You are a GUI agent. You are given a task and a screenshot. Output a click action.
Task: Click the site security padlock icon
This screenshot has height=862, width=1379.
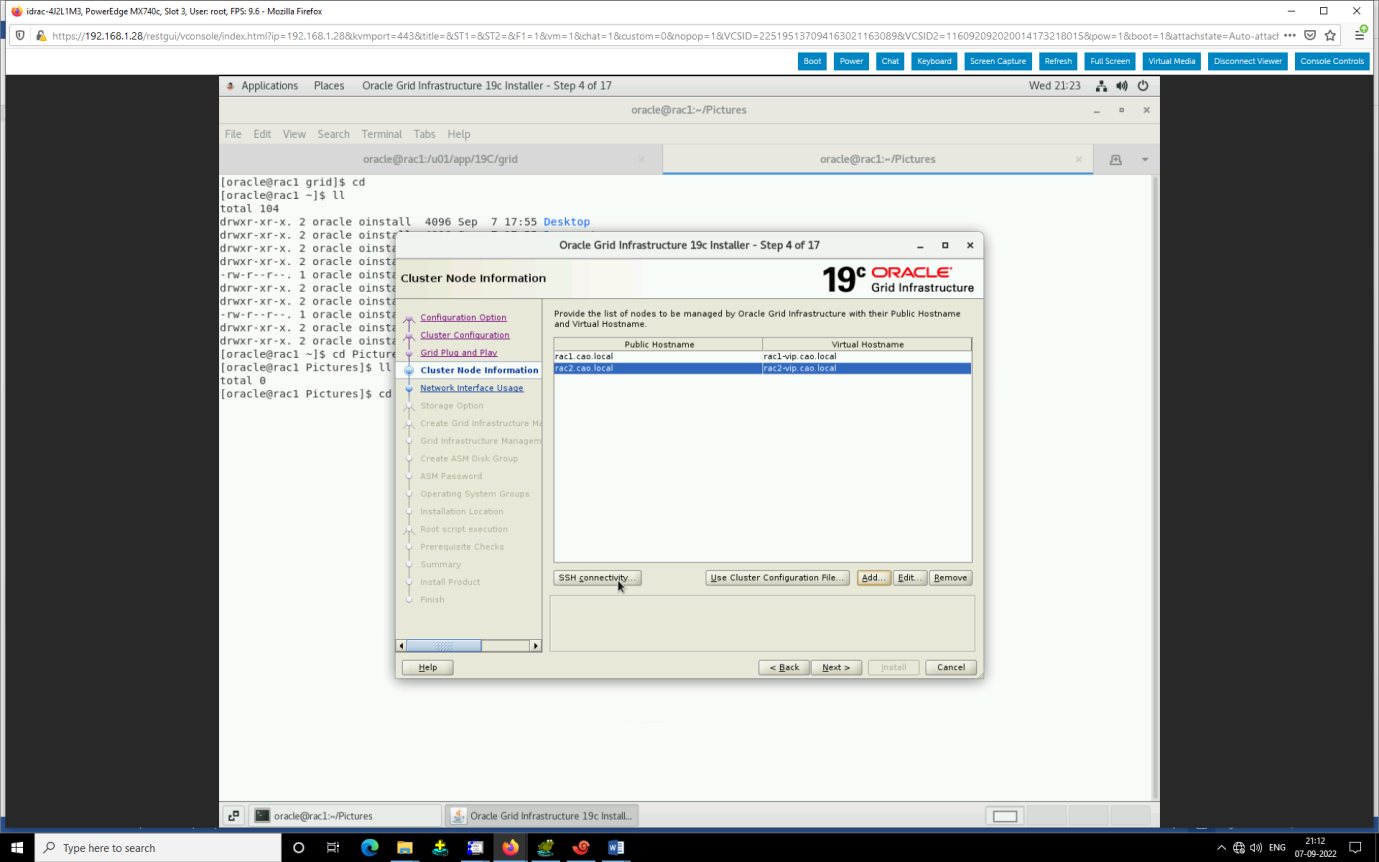(41, 35)
